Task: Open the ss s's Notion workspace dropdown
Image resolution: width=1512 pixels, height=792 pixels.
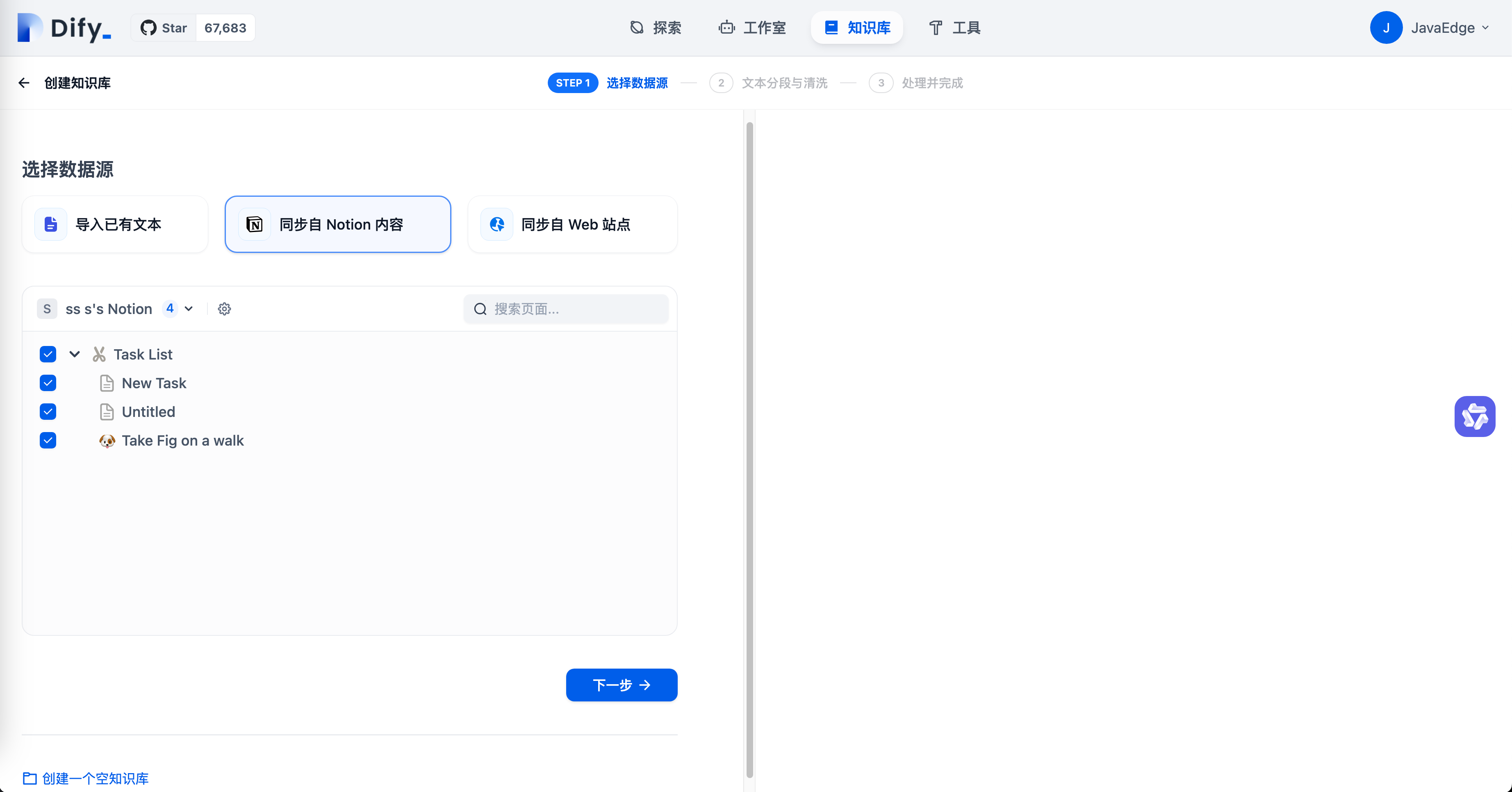Action: pyautogui.click(x=189, y=309)
